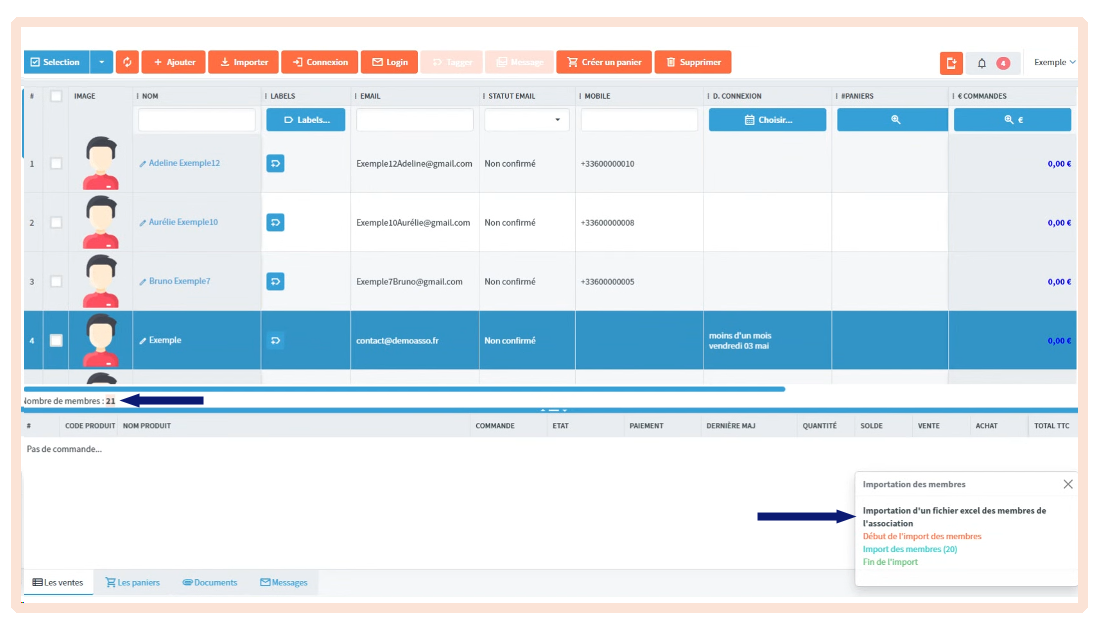Click label tag icon for Adeline Exemple12
This screenshot has height=630, width=1100.
pyautogui.click(x=276, y=163)
